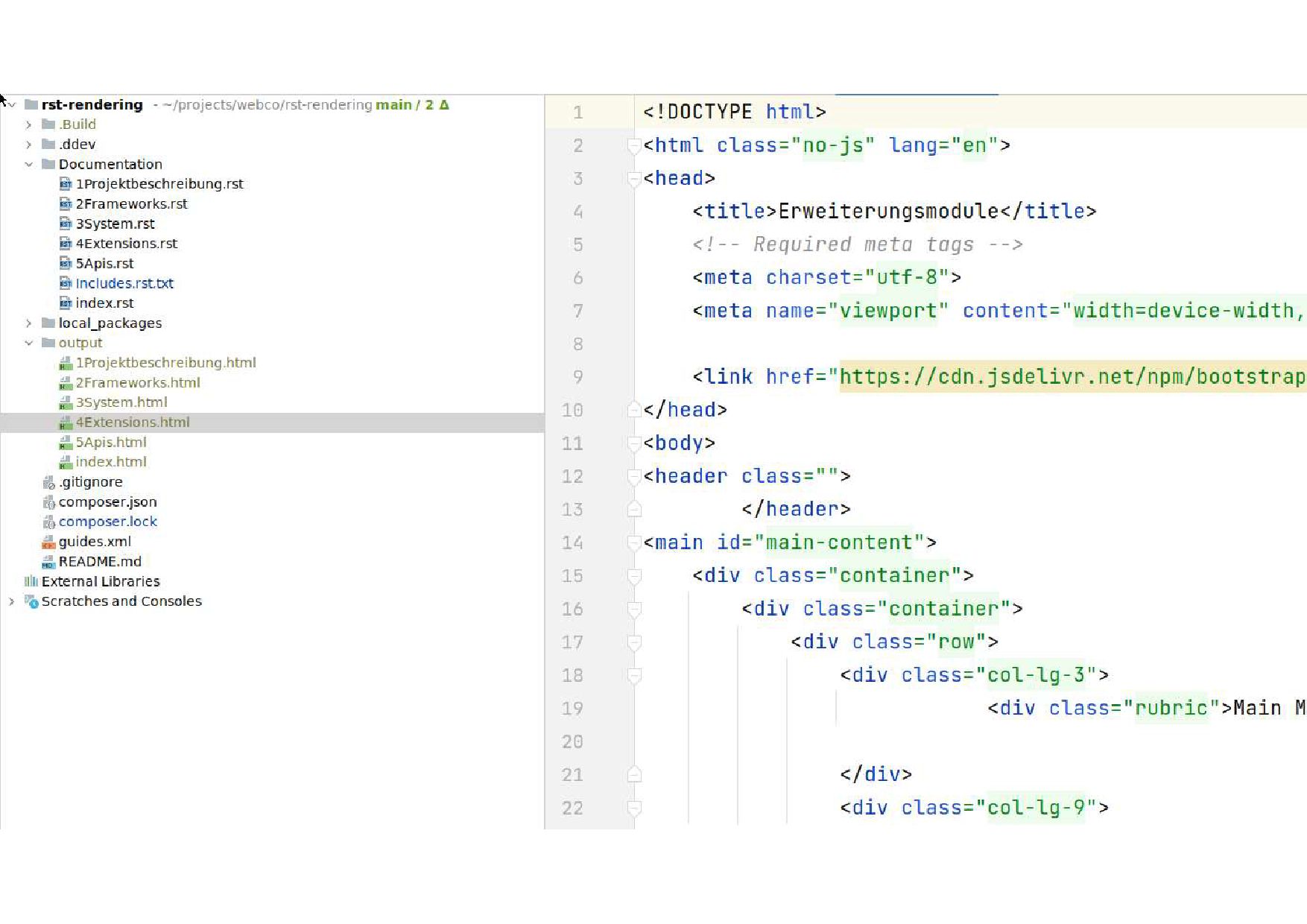Viewport: 1307px width, 924px height.
Task: Expand the .ddev folder
Action: 29,145
